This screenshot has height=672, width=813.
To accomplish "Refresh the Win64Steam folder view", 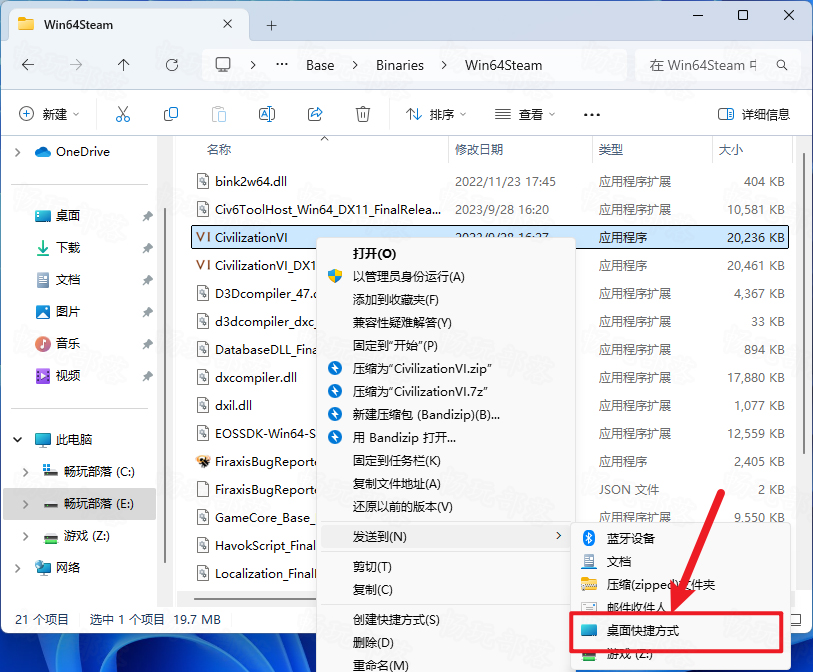I will click(x=172, y=65).
